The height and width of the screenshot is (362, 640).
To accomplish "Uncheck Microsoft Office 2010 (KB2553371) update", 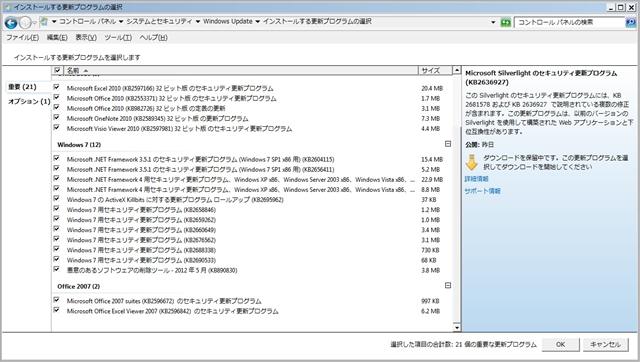I will point(56,98).
